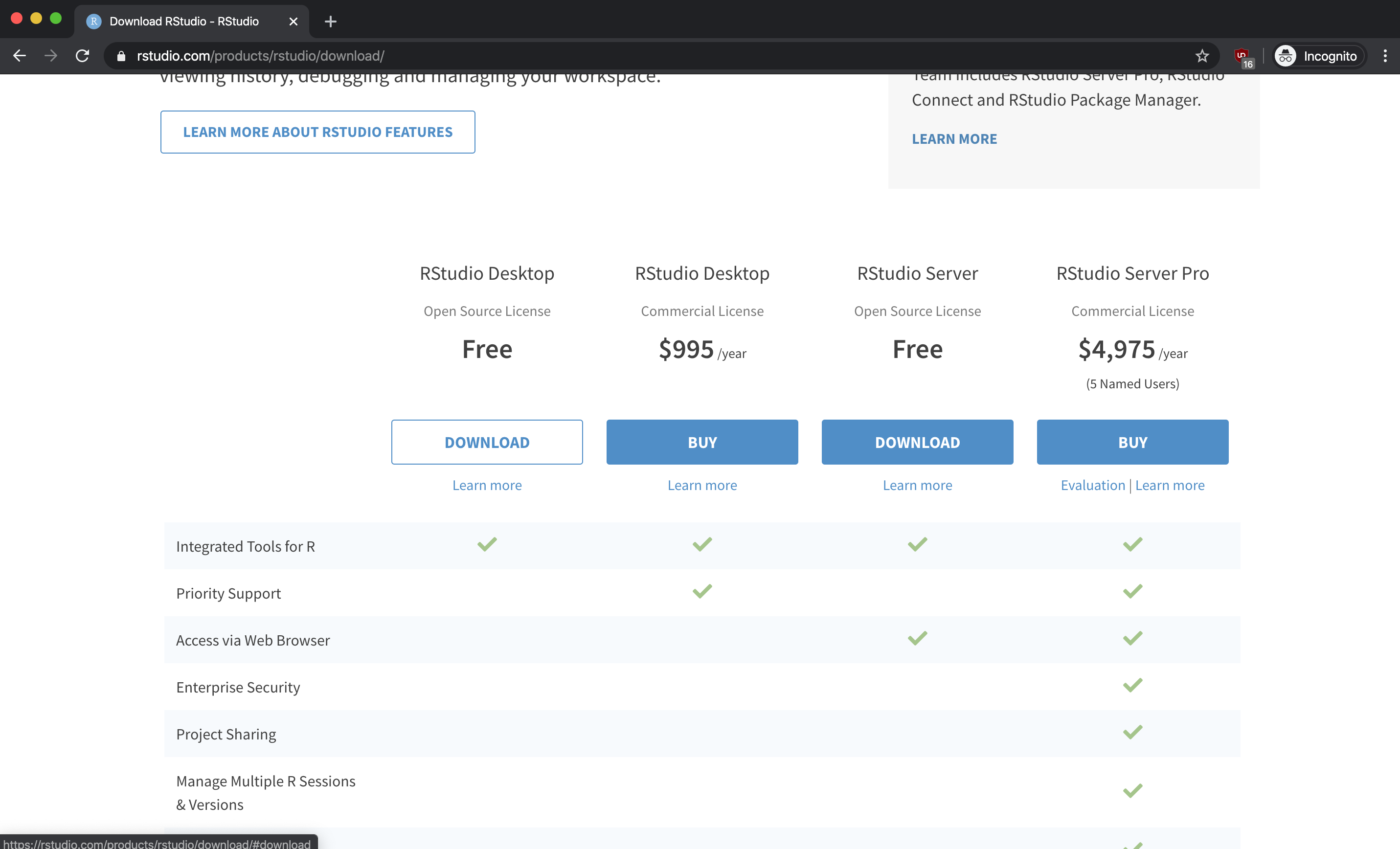Click the forward navigation arrow

pyautogui.click(x=50, y=56)
